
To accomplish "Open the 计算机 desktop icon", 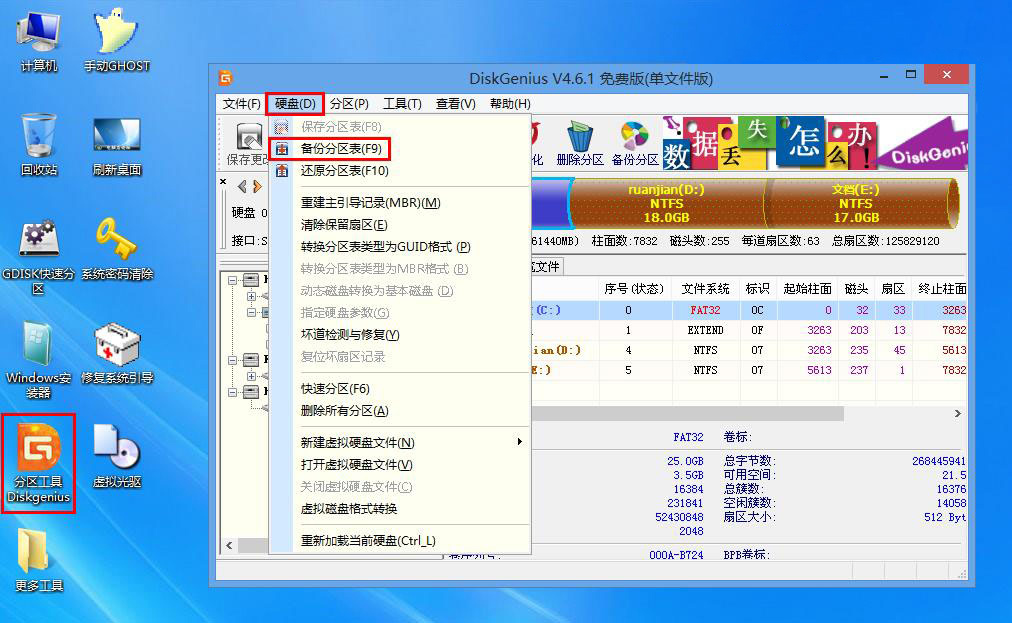I will (39, 41).
